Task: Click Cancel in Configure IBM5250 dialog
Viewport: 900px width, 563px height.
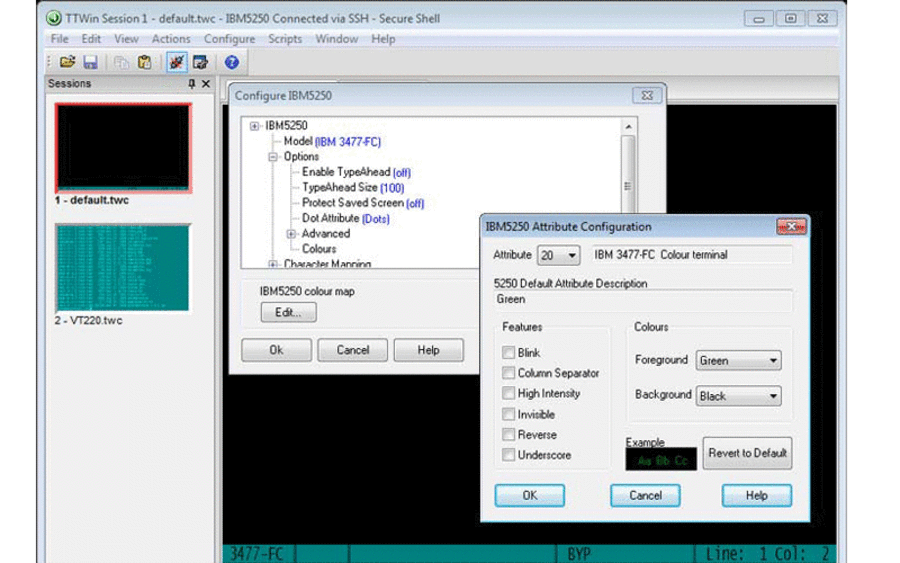Action: (352, 350)
